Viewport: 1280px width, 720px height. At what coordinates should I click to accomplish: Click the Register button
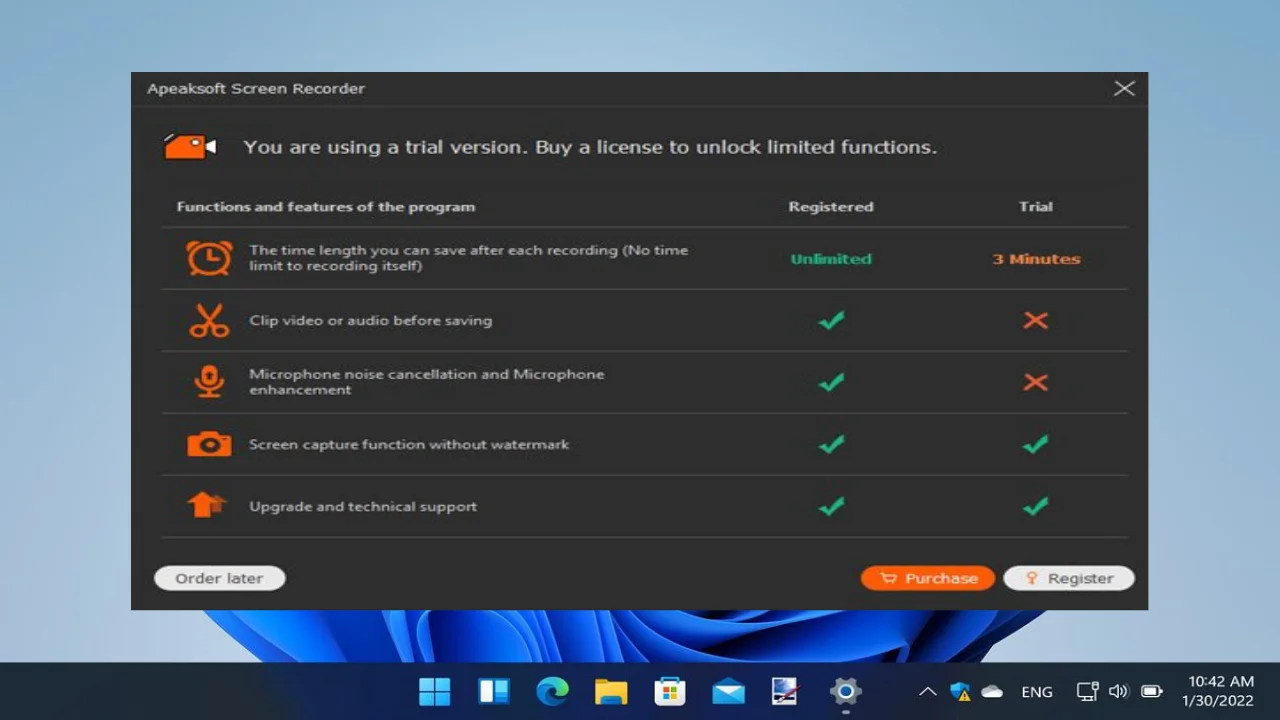click(1069, 578)
